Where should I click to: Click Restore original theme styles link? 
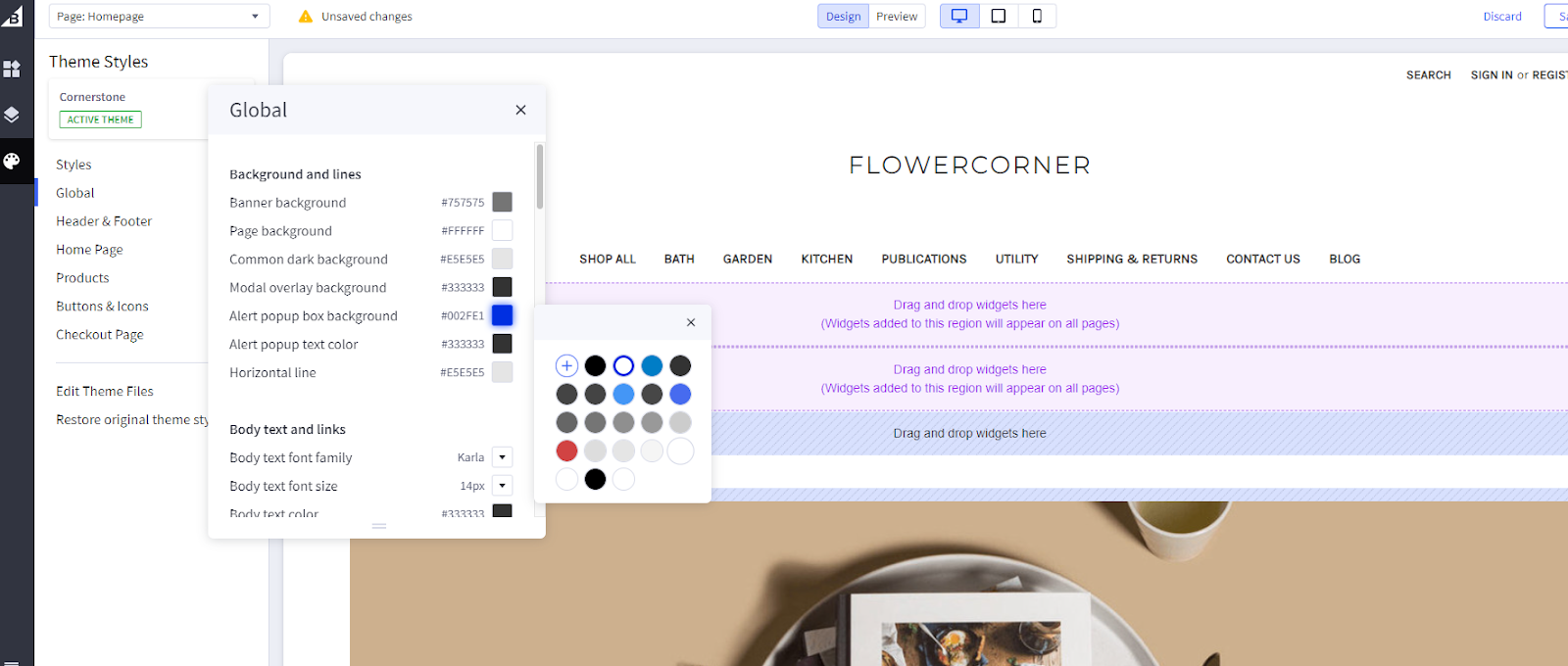[x=132, y=419]
